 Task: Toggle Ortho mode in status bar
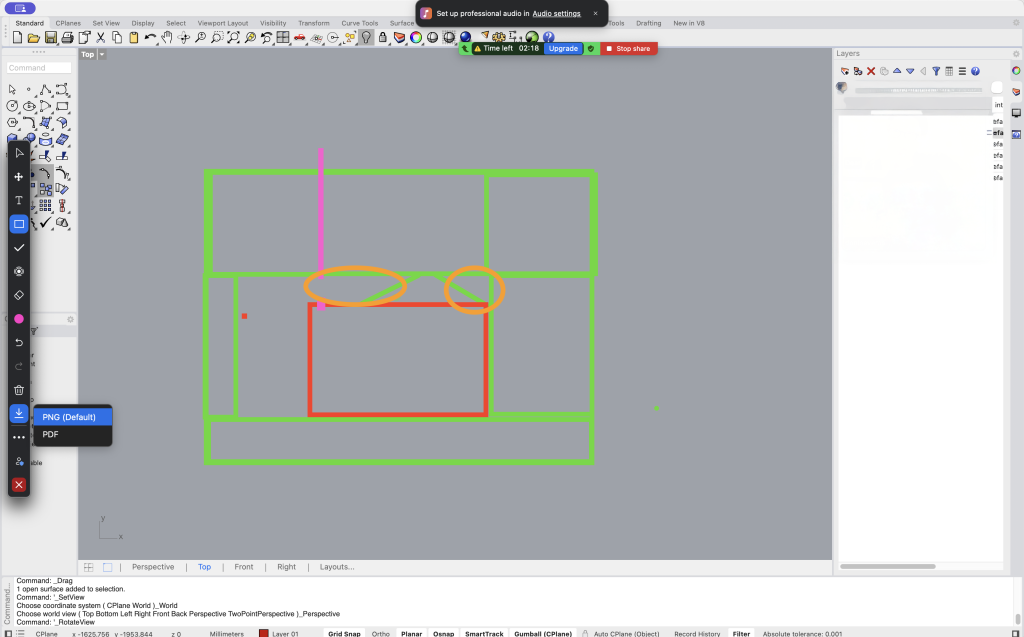[x=381, y=633]
